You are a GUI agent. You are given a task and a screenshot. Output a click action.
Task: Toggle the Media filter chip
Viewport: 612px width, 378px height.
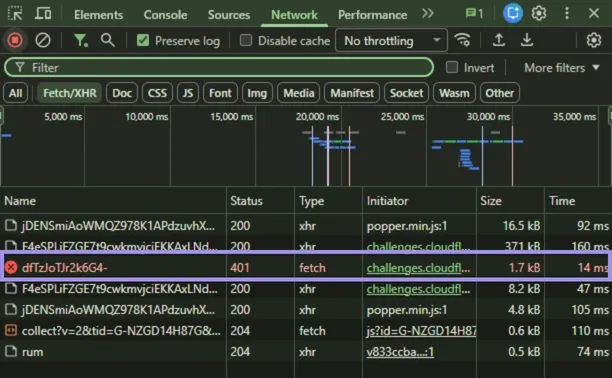pyautogui.click(x=299, y=93)
